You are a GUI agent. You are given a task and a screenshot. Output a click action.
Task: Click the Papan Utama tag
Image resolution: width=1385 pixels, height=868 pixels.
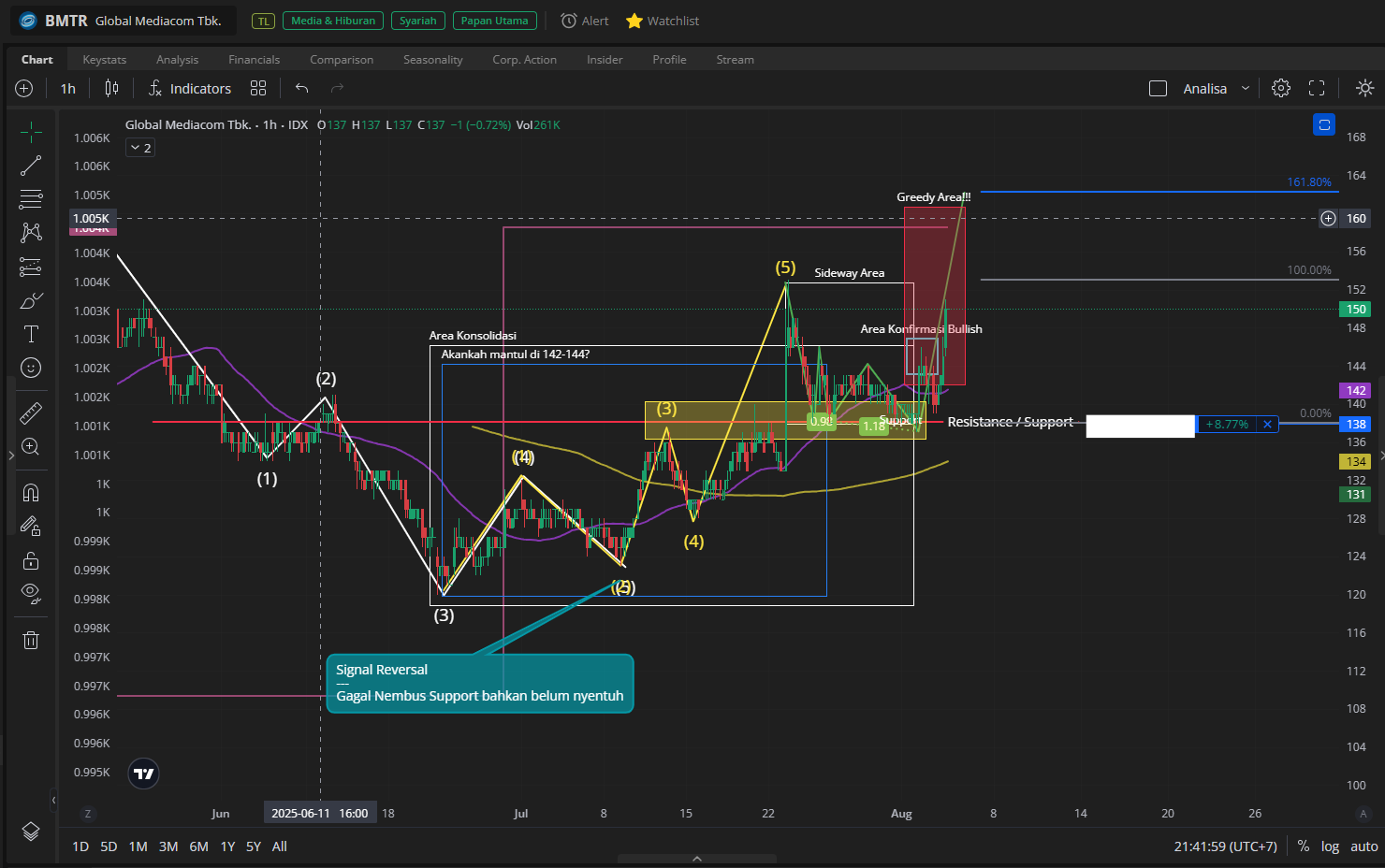[x=495, y=21]
